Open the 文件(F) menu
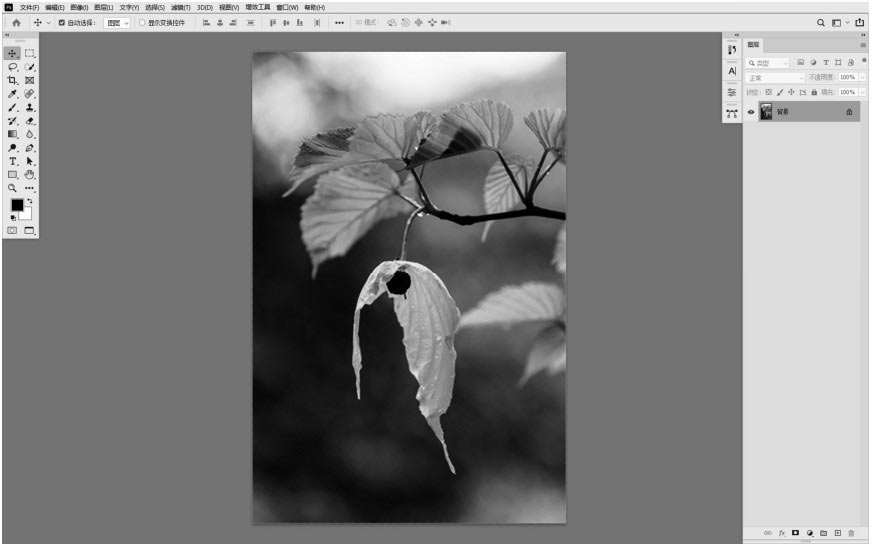Image resolution: width=872 pixels, height=544 pixels. tap(29, 7)
